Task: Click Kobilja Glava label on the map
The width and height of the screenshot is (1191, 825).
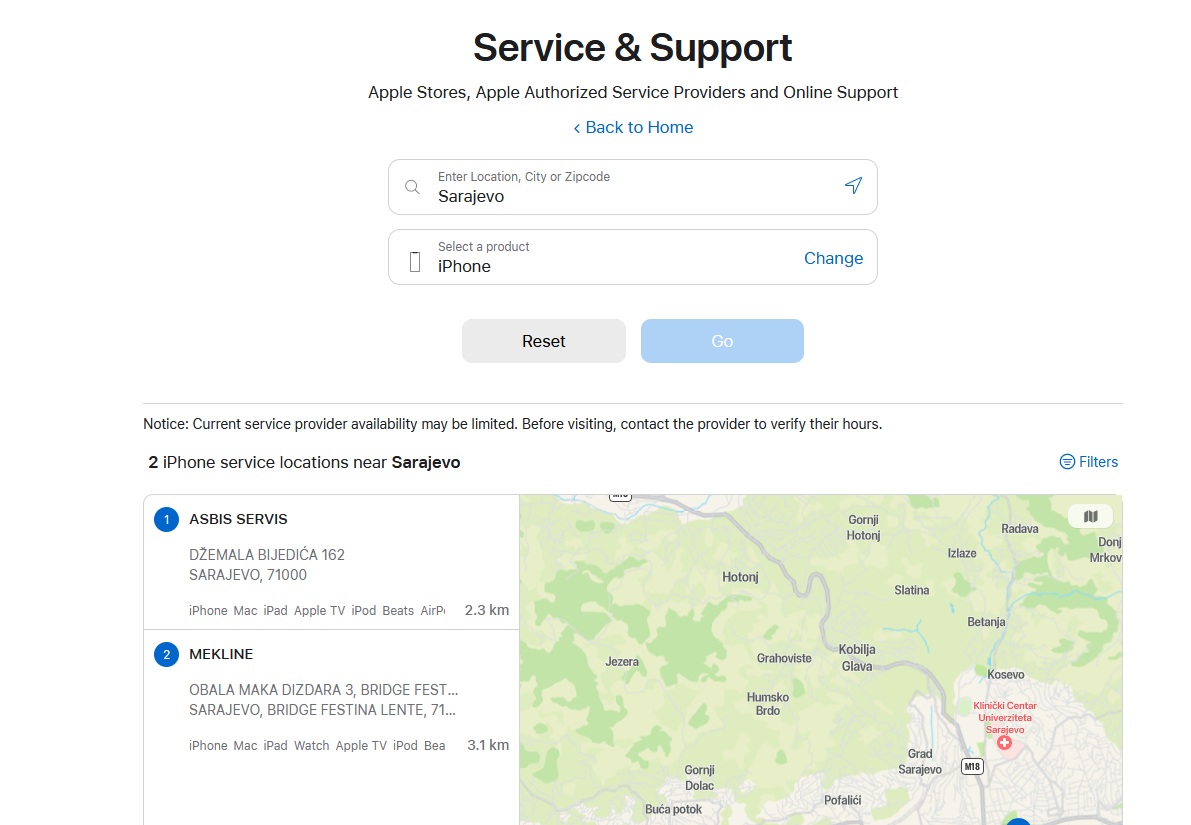Action: tap(857, 658)
